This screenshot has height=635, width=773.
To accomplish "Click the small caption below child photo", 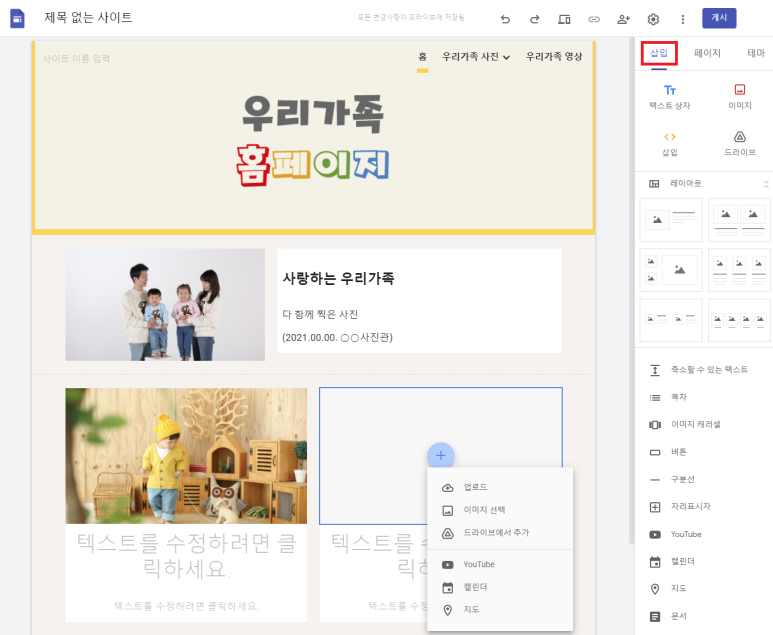I will [186, 606].
